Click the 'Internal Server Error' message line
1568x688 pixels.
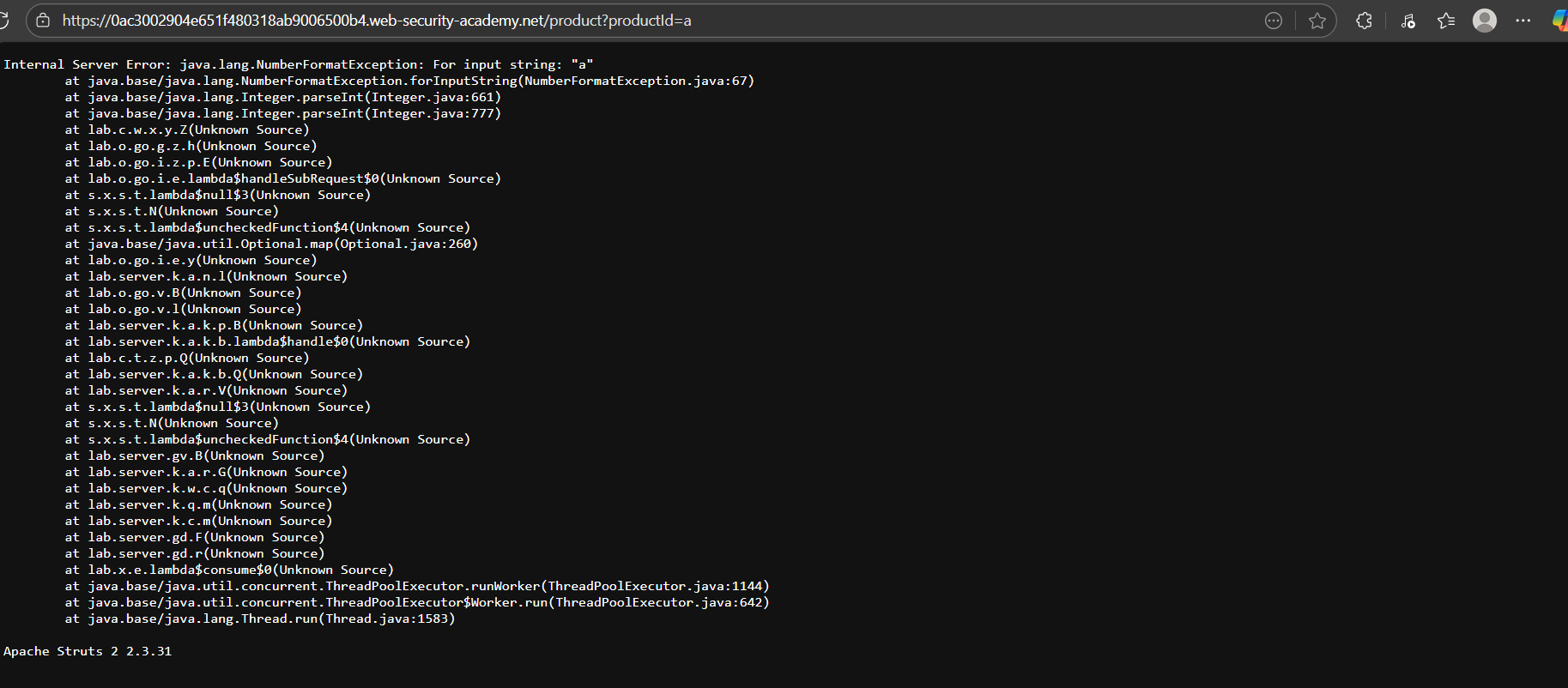[x=298, y=64]
